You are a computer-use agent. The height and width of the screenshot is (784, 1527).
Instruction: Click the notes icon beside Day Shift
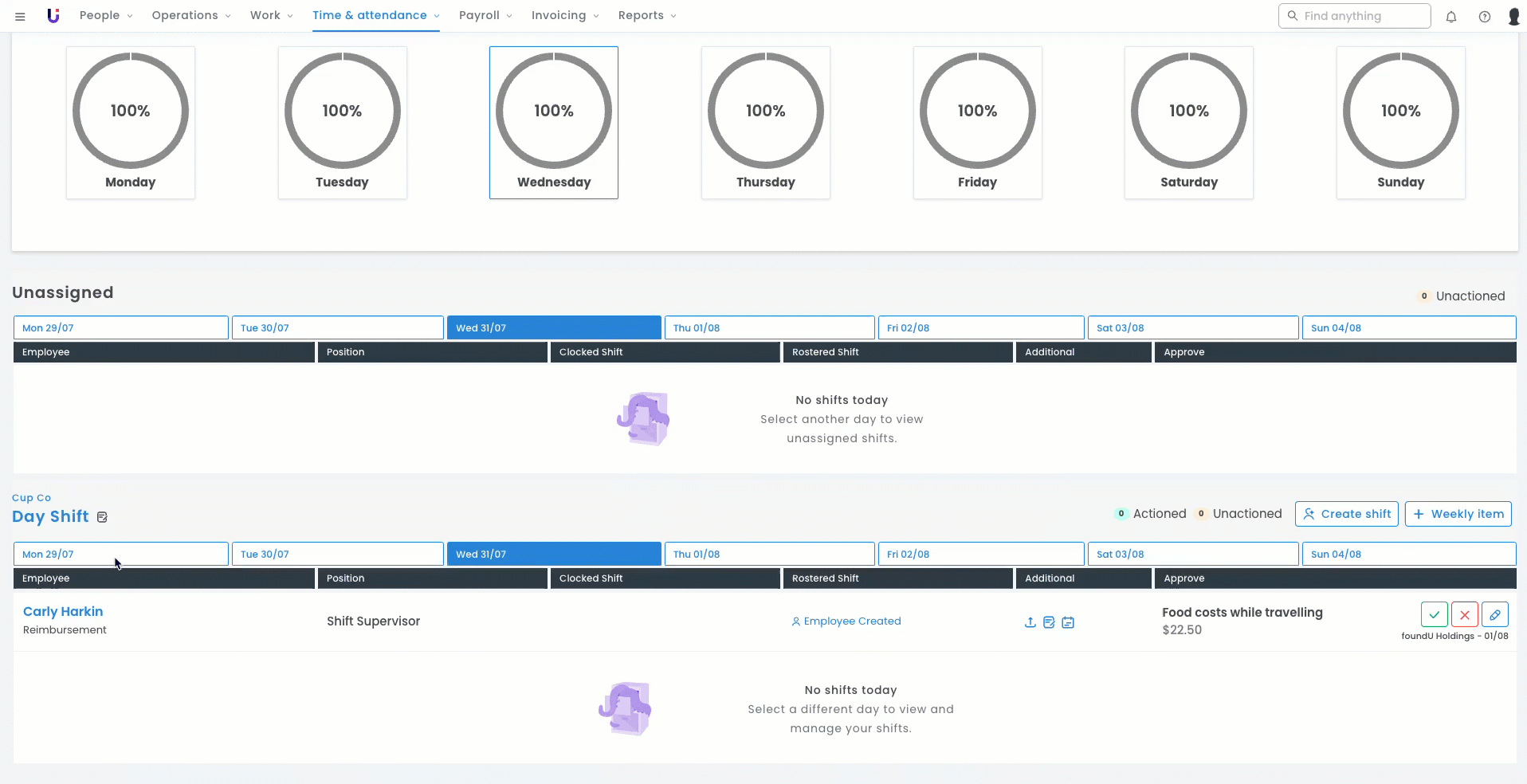coord(102,517)
